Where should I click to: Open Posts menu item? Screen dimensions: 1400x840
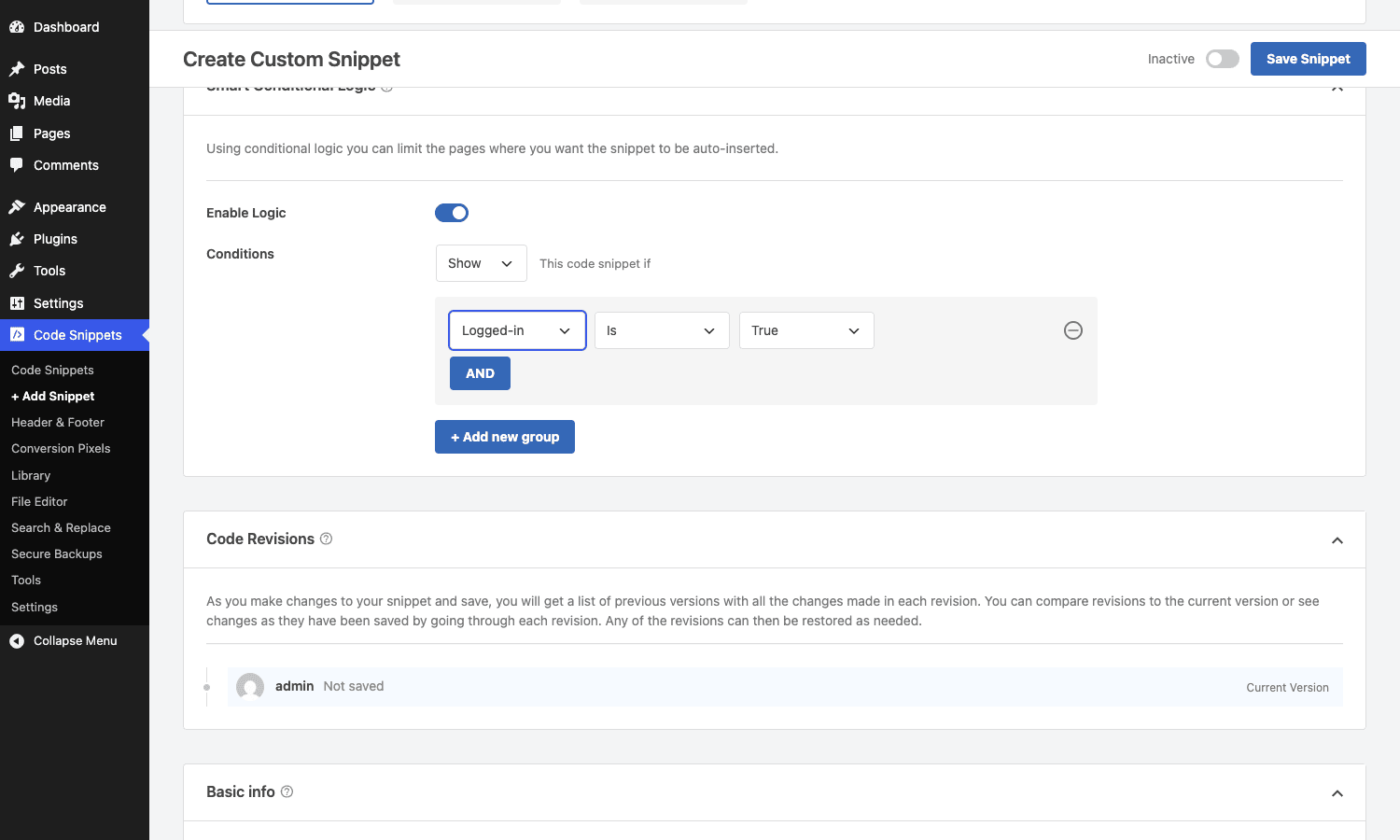point(75,69)
